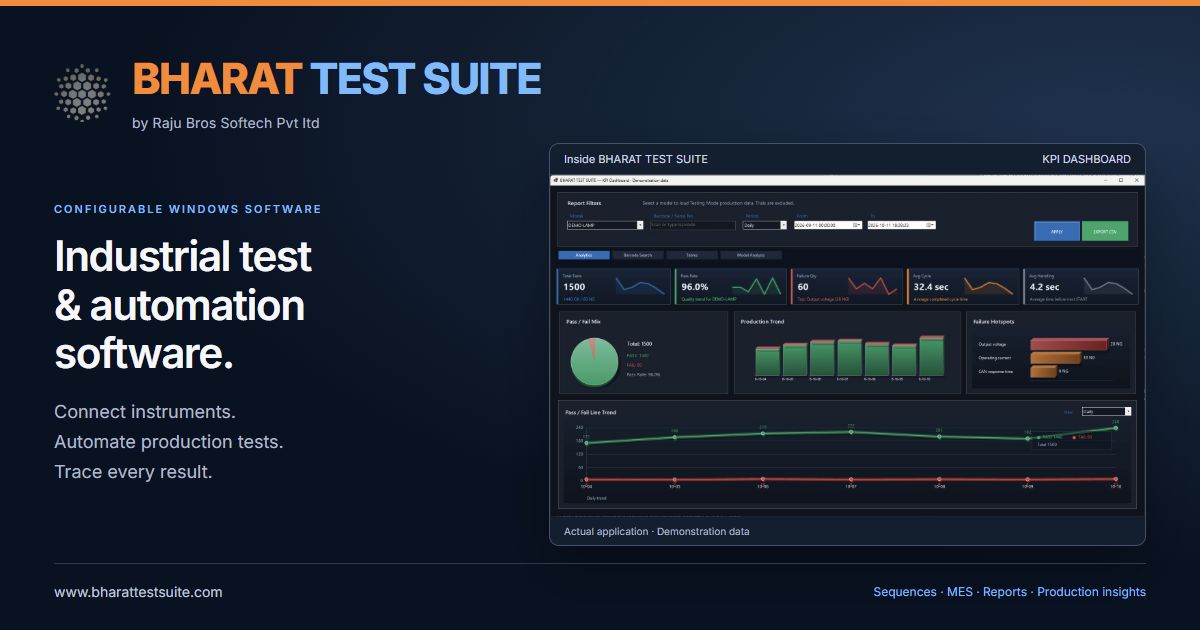
Task: Click the tallest bar in the Production Trend chart
Action: [931, 356]
